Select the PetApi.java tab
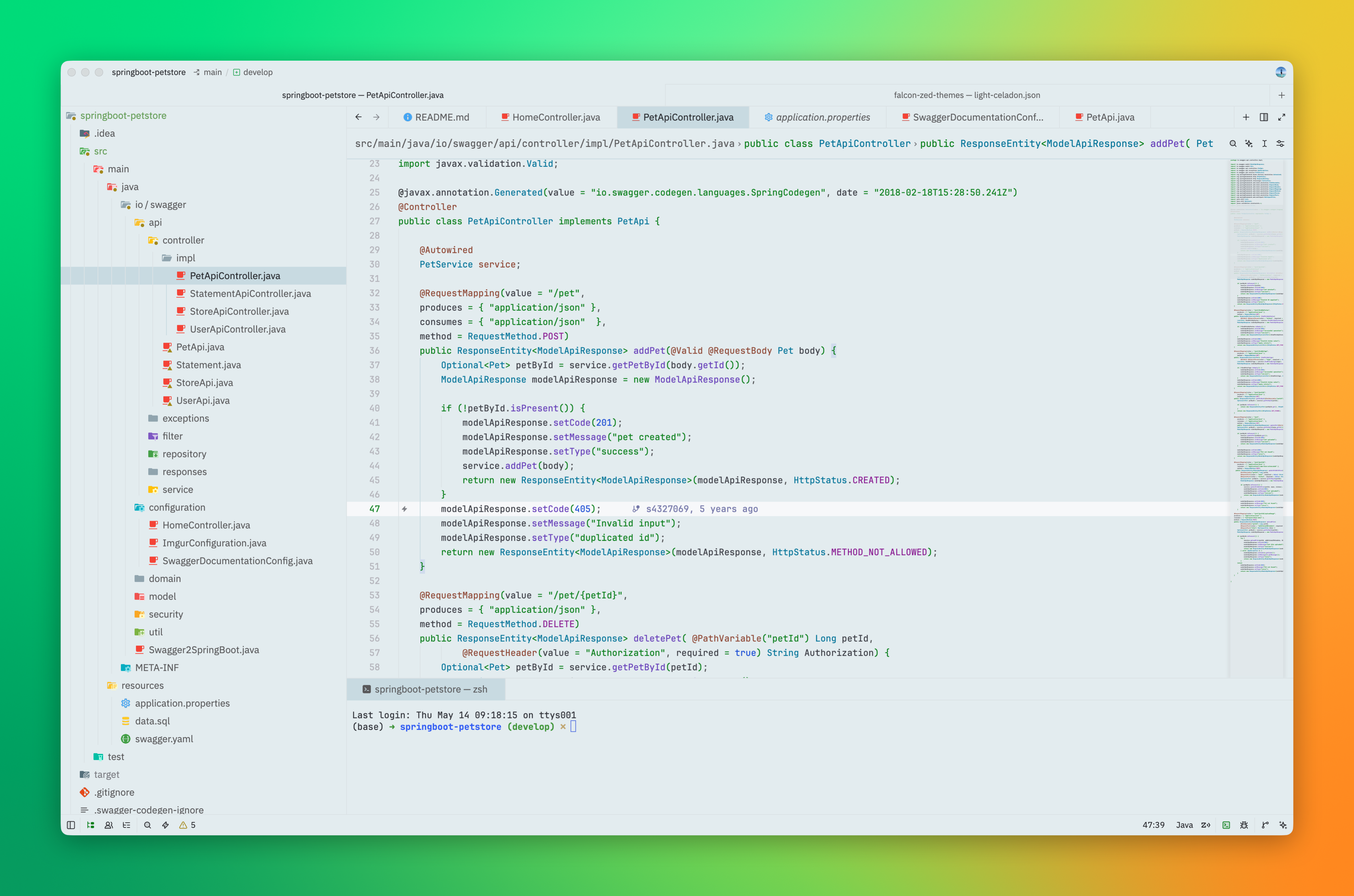This screenshot has height=896, width=1354. pyautogui.click(x=1104, y=117)
